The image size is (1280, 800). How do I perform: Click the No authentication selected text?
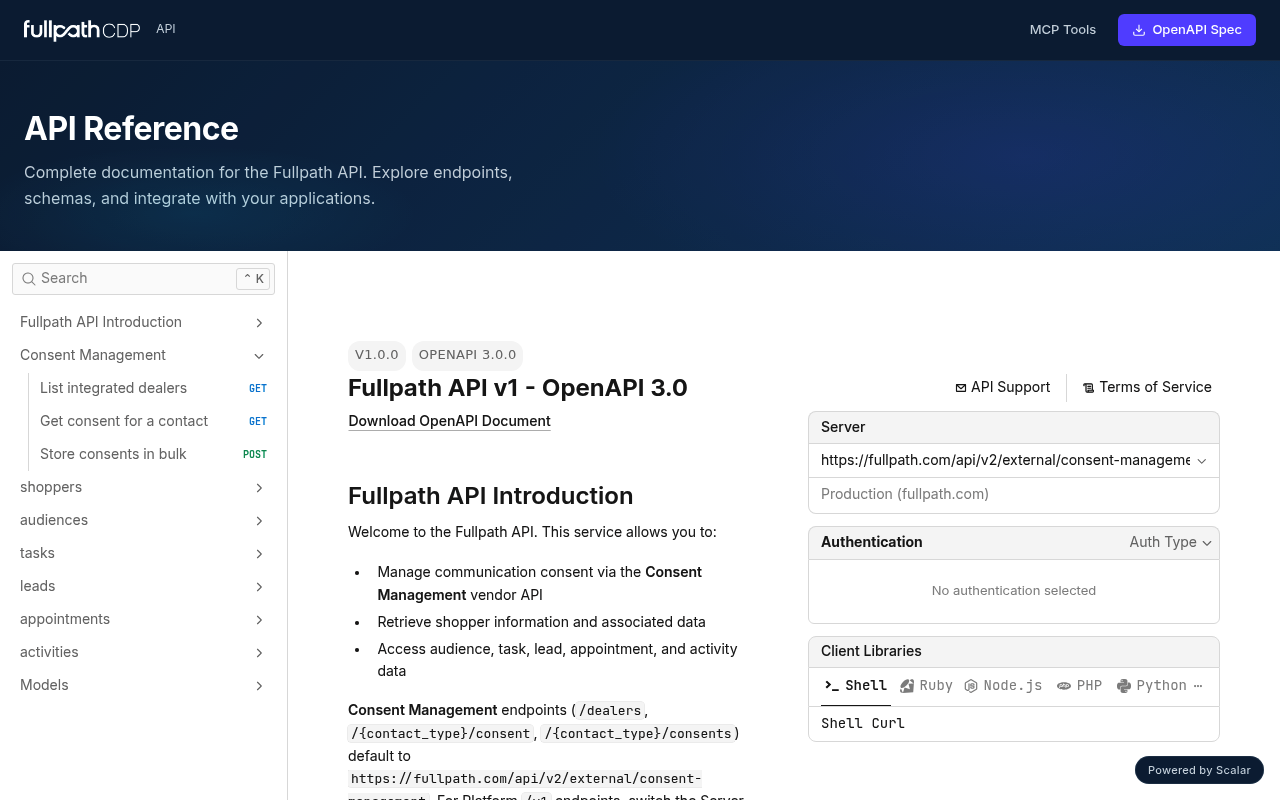(1014, 591)
